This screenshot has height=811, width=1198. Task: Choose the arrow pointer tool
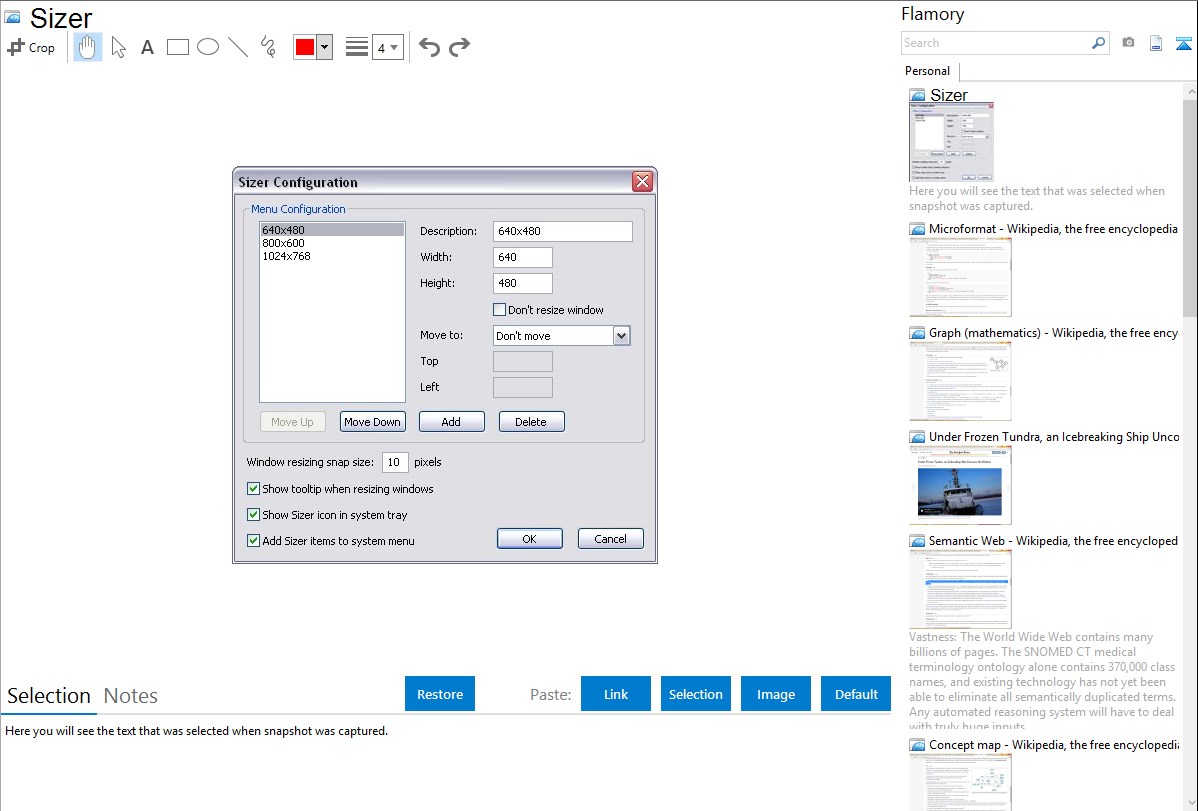tap(118, 47)
